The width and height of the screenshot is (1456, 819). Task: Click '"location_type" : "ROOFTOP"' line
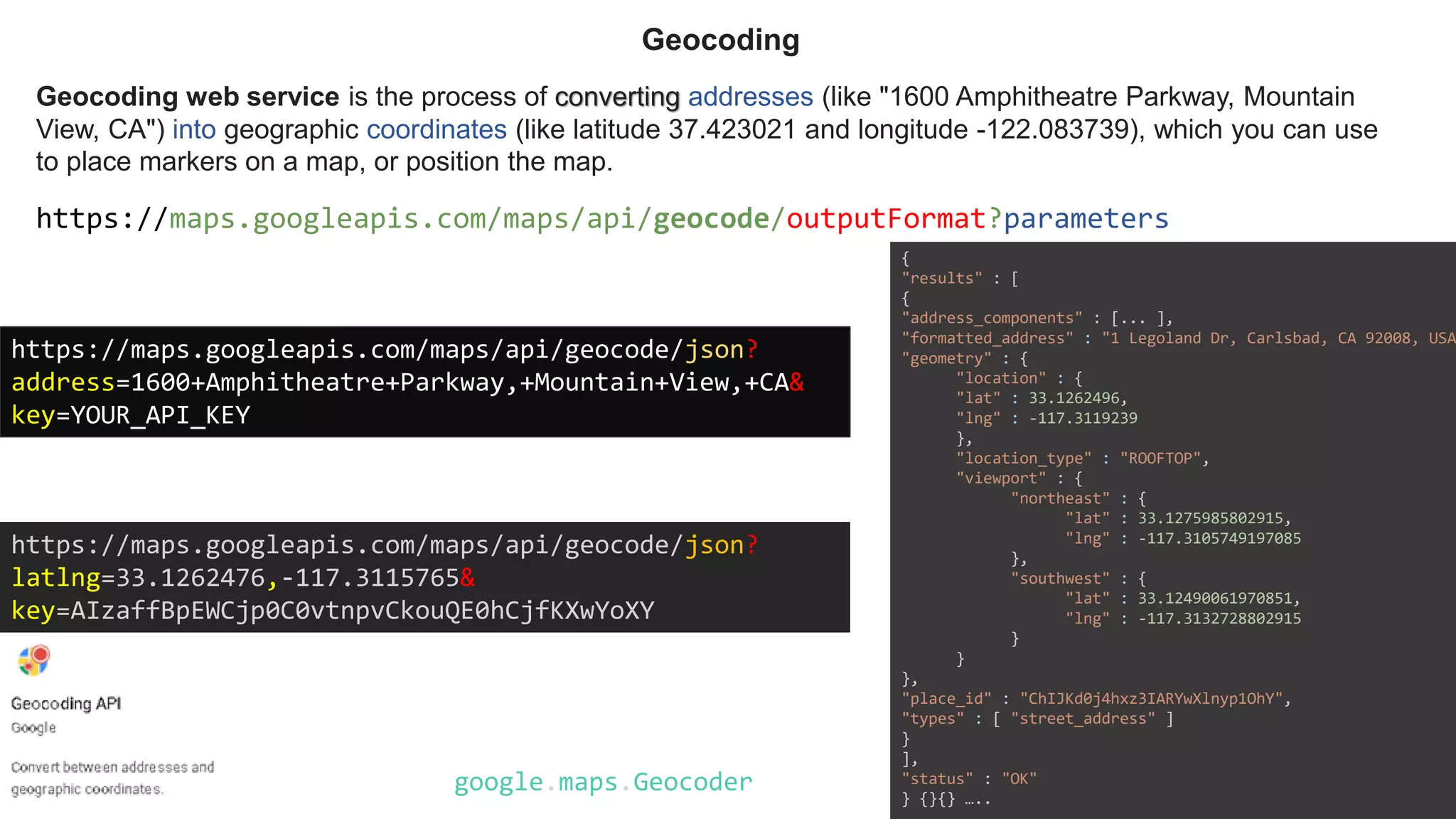(x=1083, y=459)
